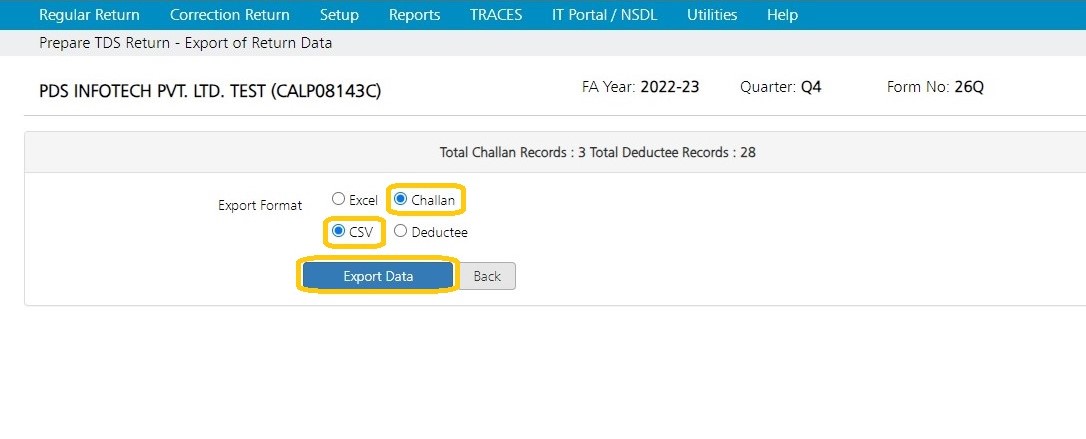Open the Setup menu
Viewport: 1086px width, 439px height.
(x=339, y=15)
